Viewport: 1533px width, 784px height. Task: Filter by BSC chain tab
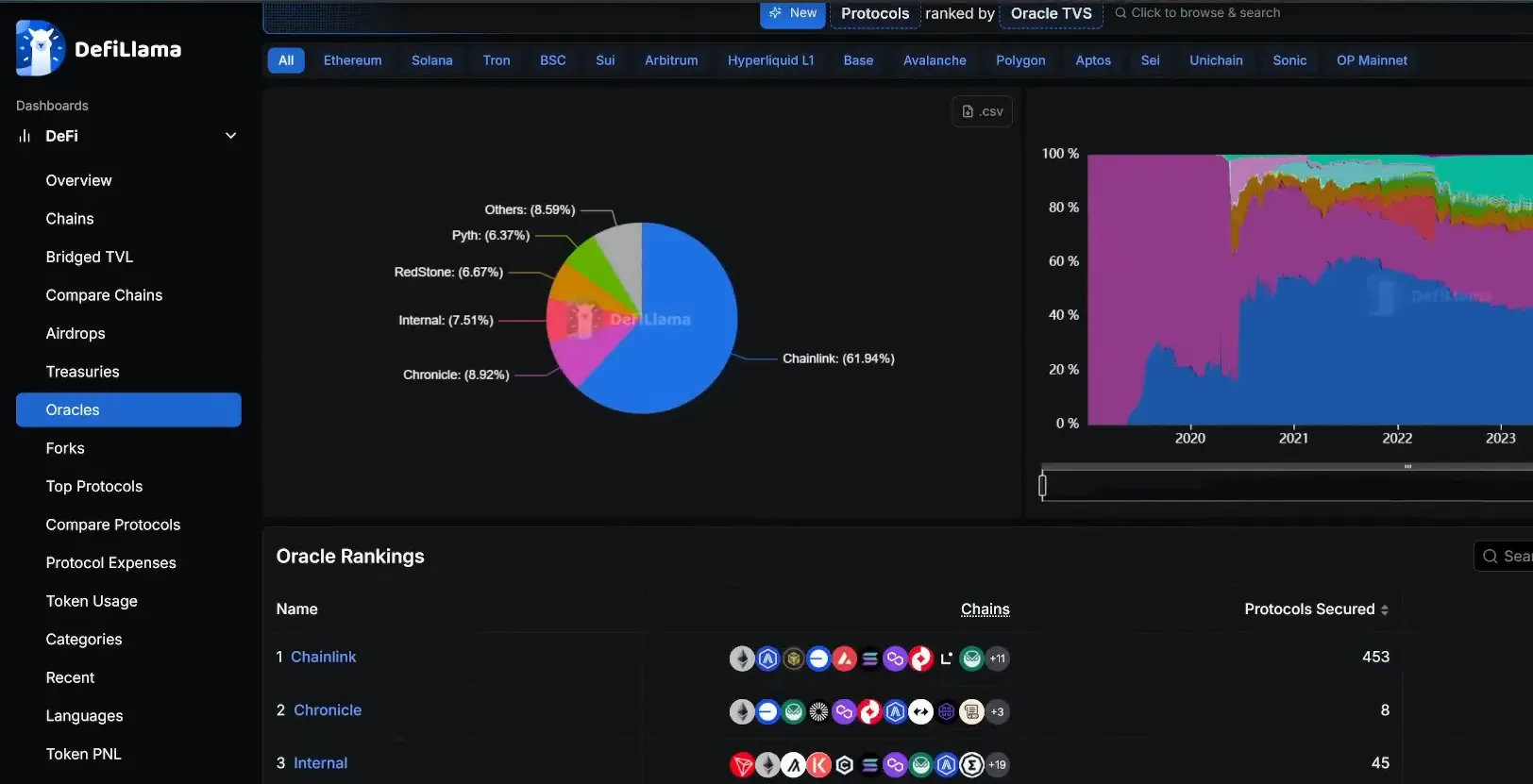tap(553, 60)
